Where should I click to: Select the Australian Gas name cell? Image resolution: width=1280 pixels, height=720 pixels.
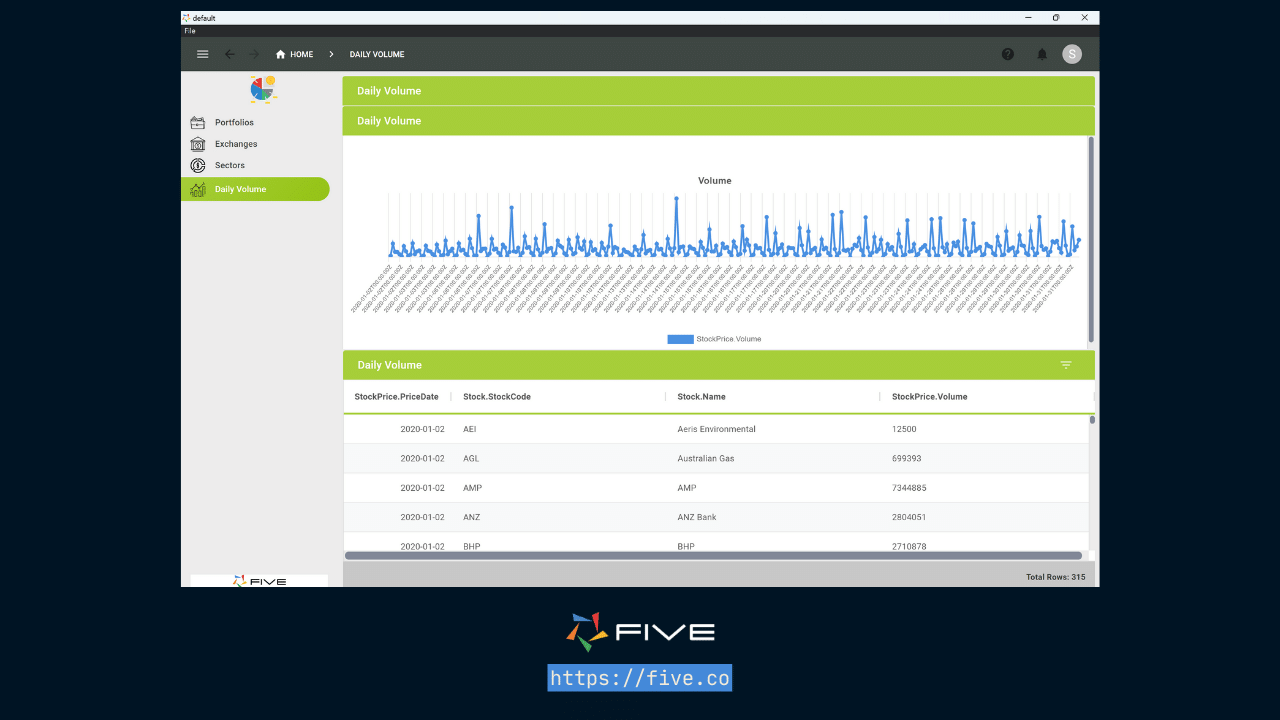pyautogui.click(x=706, y=458)
